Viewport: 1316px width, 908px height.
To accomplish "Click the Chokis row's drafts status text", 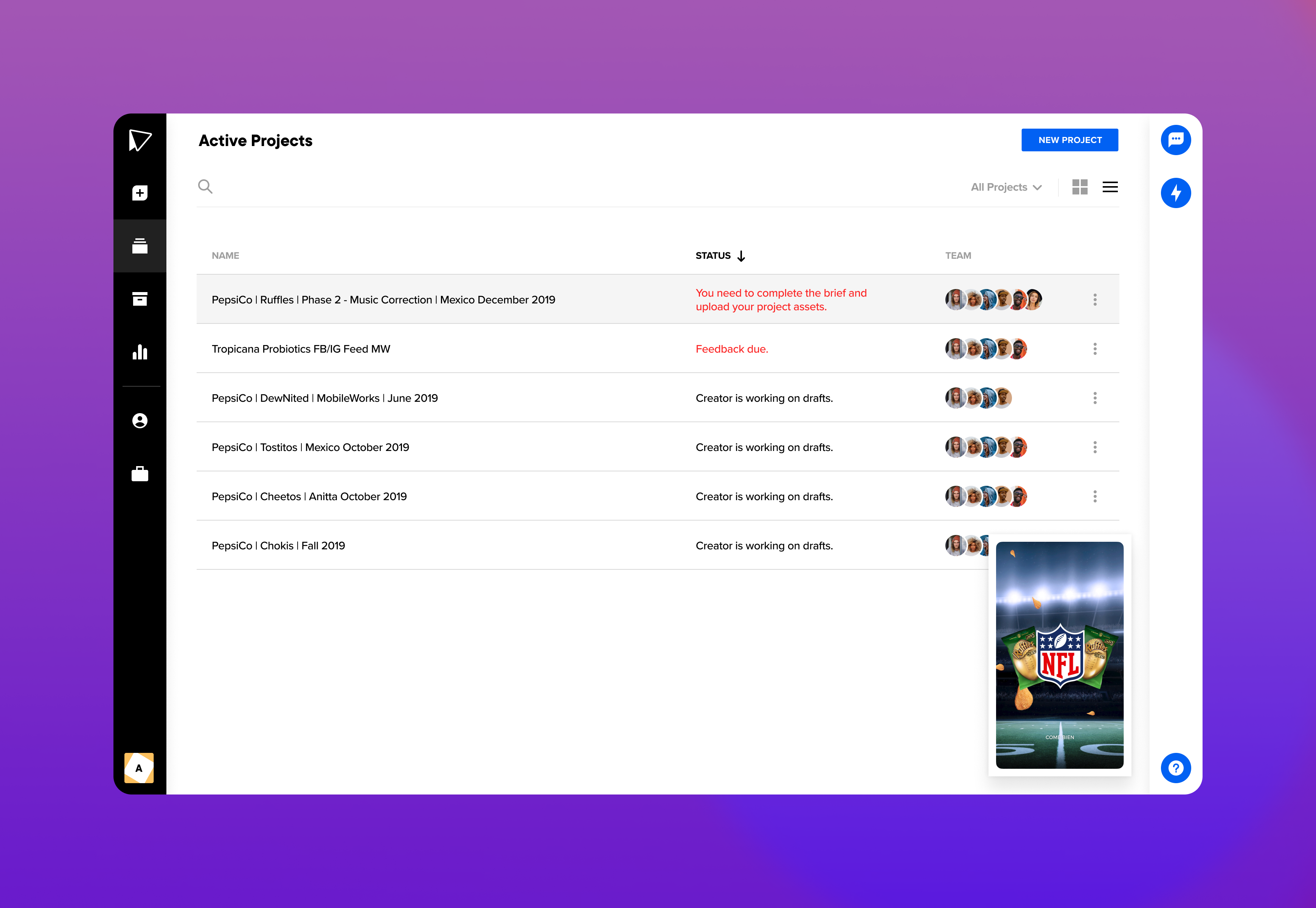I will click(764, 546).
